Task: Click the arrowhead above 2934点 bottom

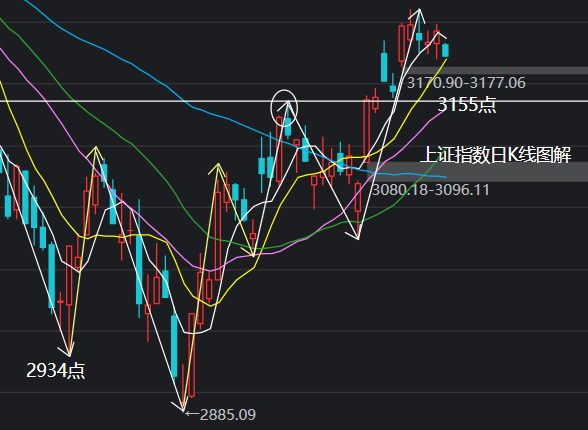Action: pos(66,349)
